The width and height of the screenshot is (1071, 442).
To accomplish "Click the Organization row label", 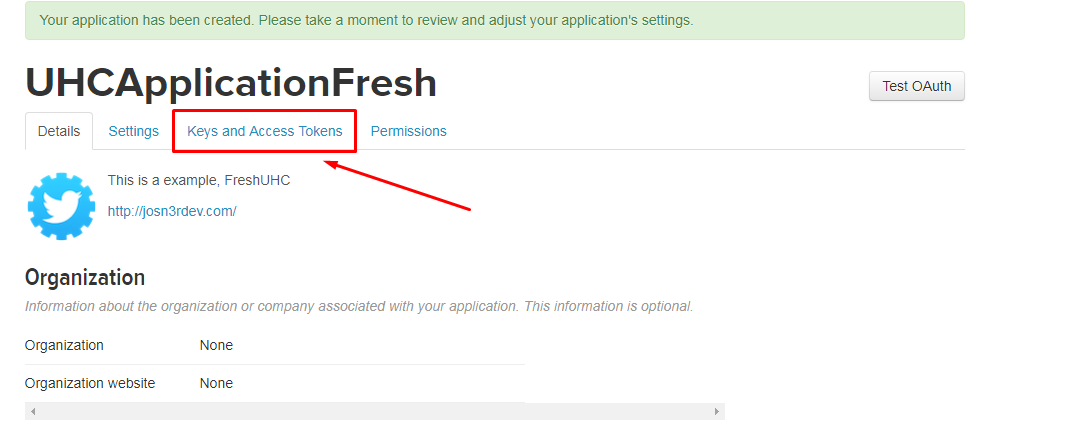I will coord(64,345).
